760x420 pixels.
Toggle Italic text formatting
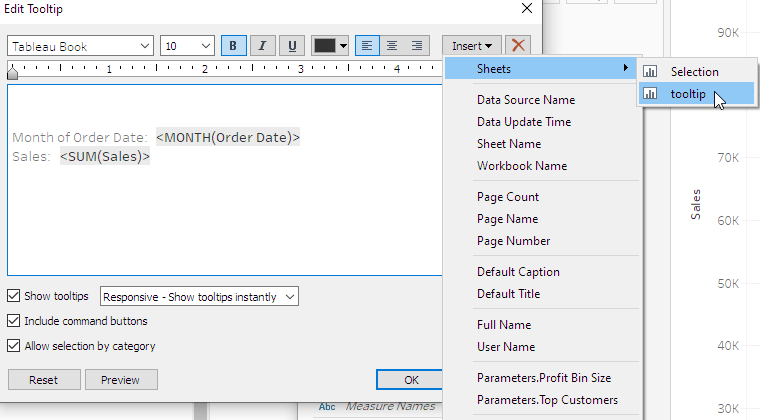click(x=263, y=46)
